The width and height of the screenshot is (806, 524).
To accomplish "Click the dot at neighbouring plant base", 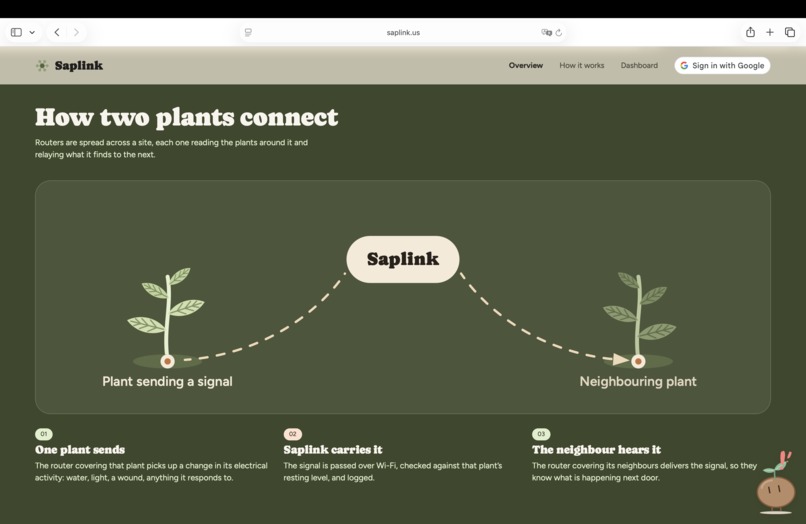I will click(x=638, y=362).
